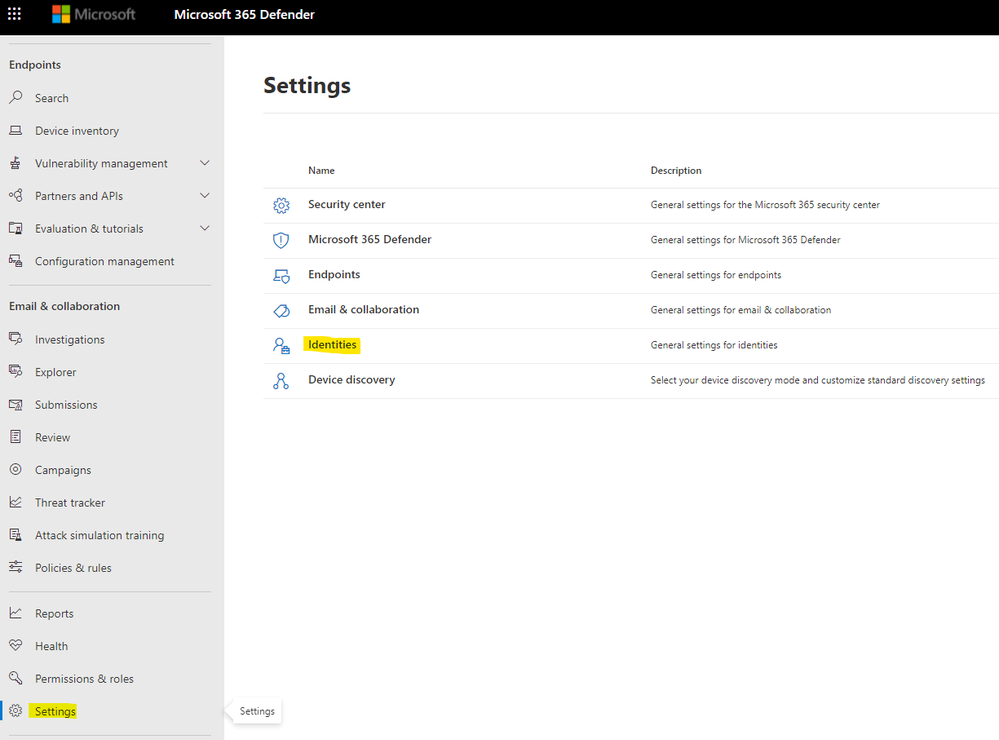Go to Policies & rules
This screenshot has width=999, height=740.
tap(73, 568)
